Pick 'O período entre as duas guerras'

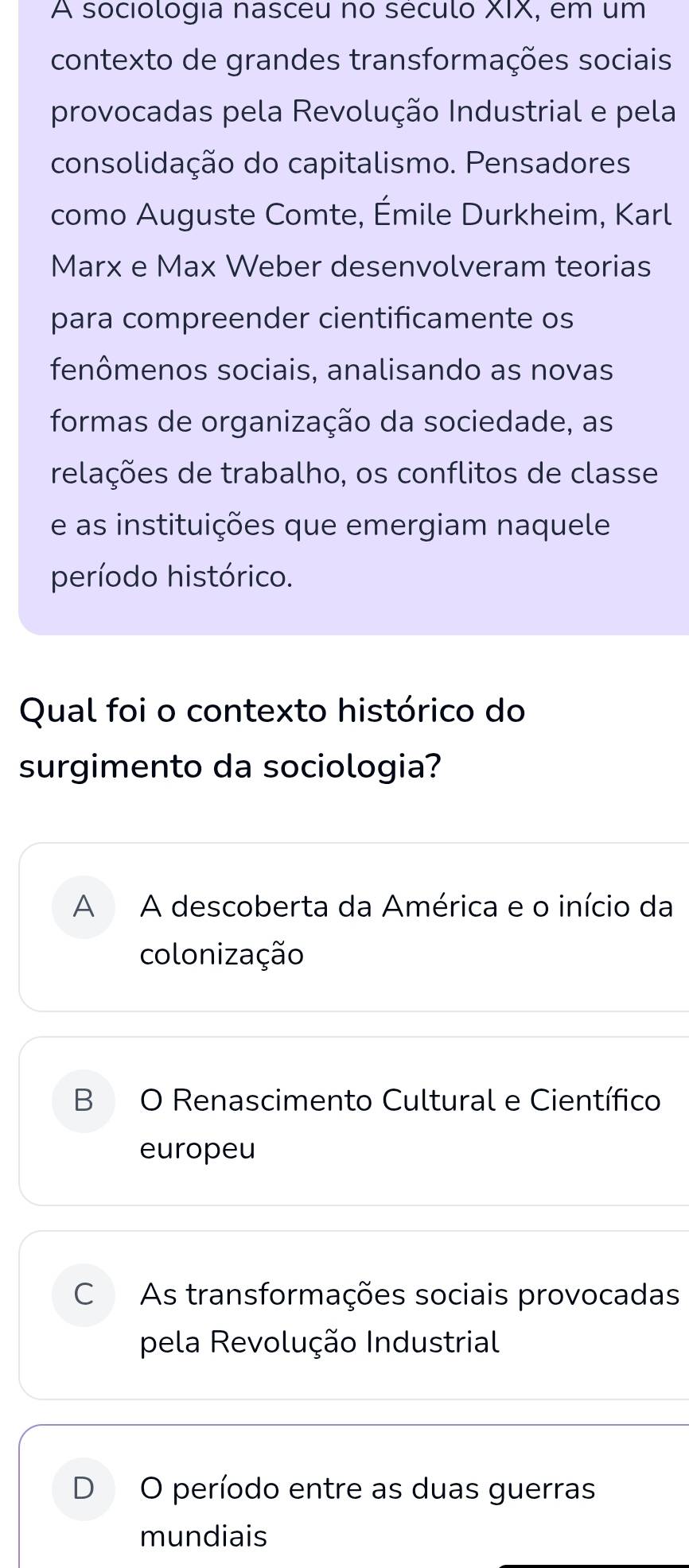(368, 1488)
